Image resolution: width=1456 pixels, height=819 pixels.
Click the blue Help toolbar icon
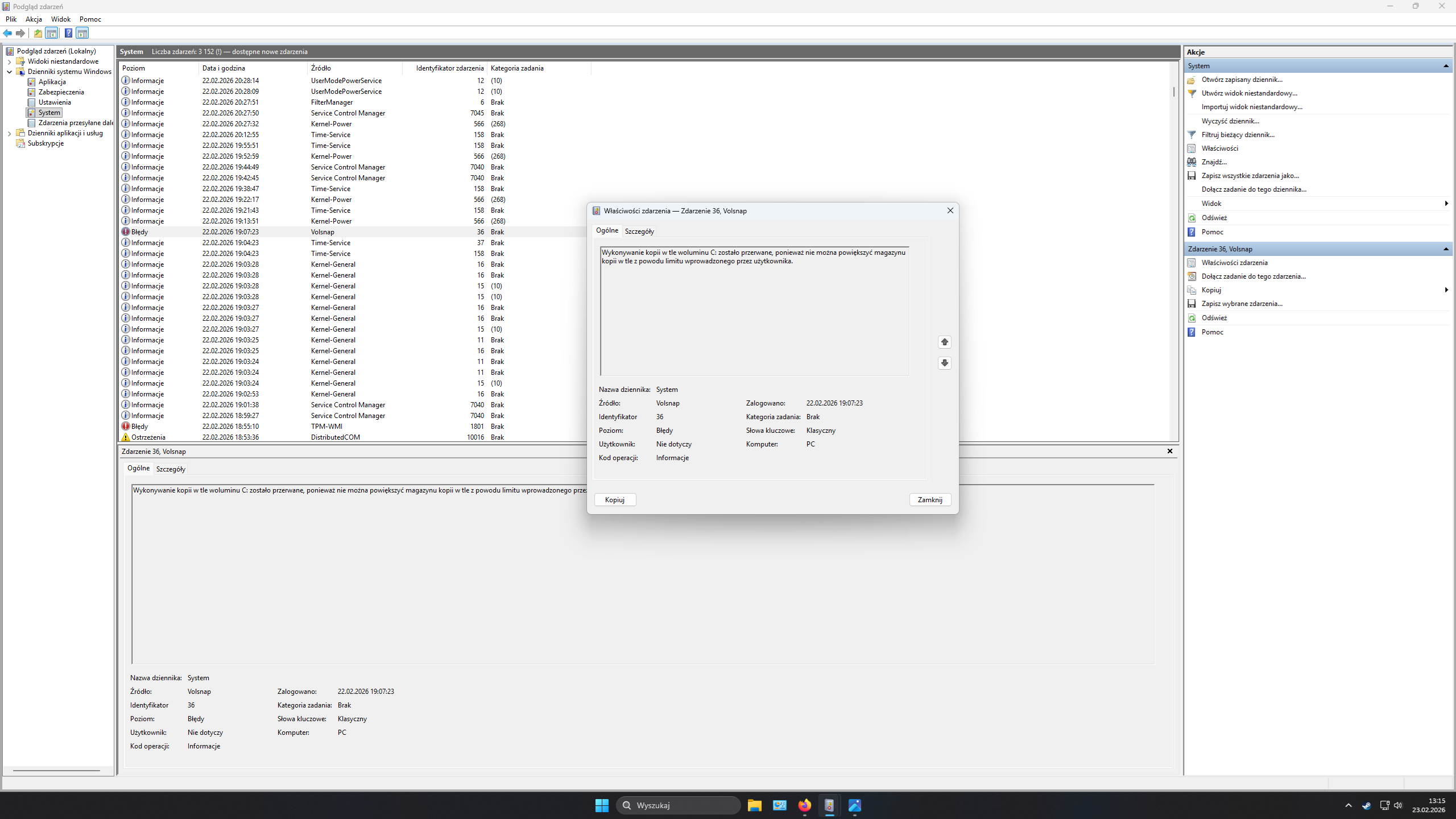click(x=68, y=33)
